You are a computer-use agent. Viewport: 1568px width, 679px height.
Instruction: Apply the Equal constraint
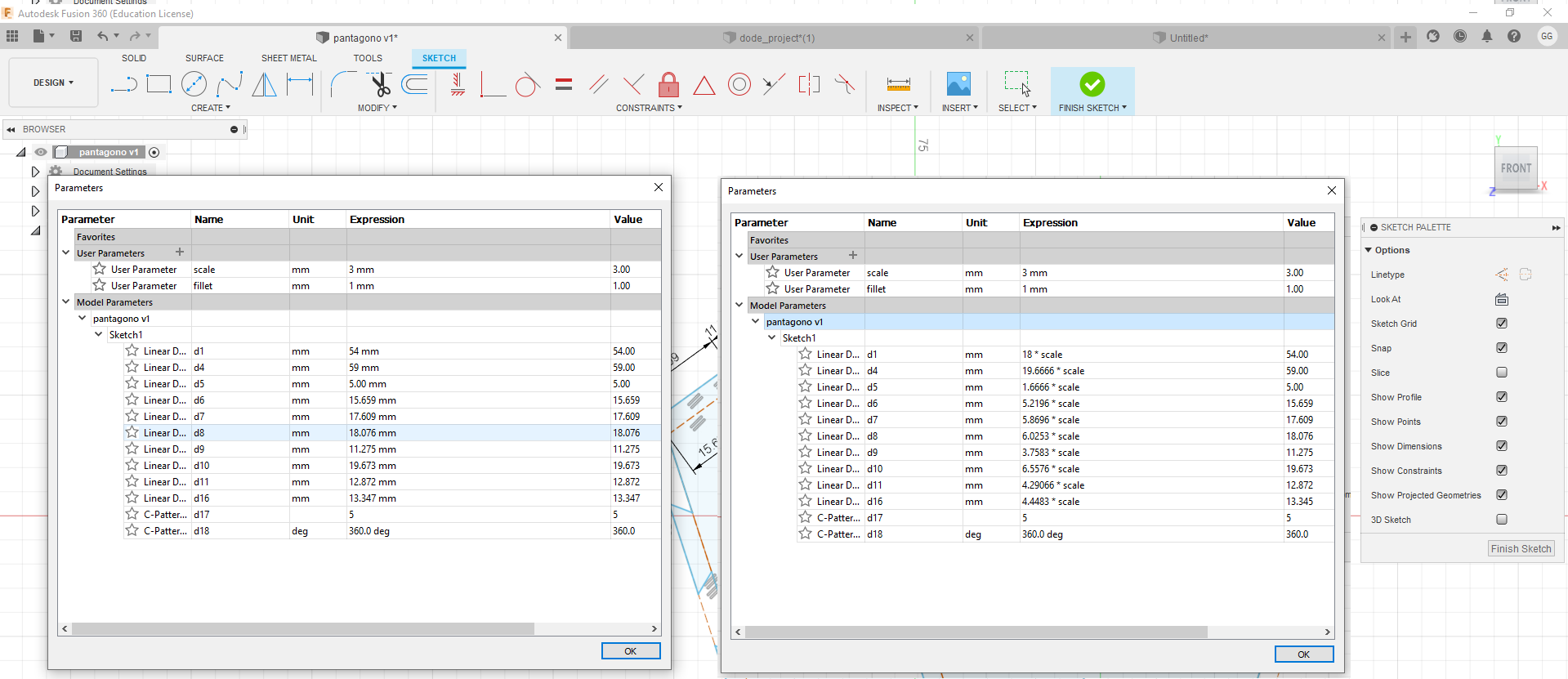(564, 84)
